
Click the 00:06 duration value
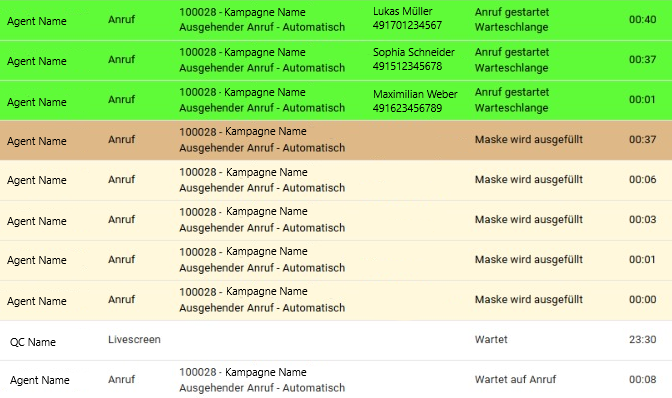(642, 180)
